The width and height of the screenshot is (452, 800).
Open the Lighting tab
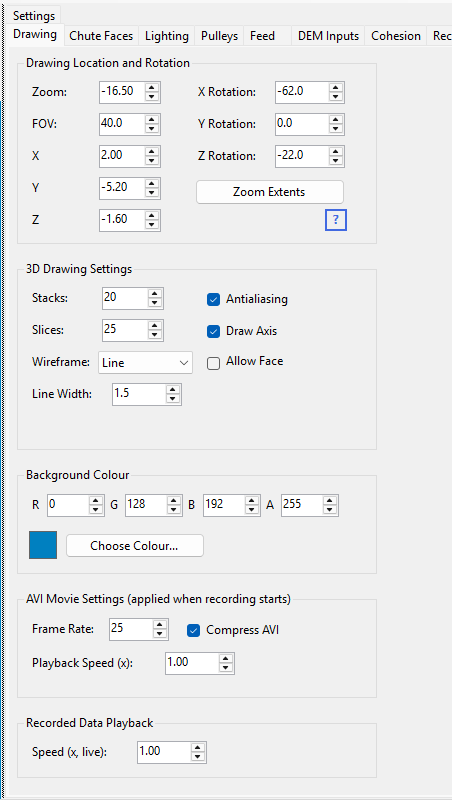(166, 36)
